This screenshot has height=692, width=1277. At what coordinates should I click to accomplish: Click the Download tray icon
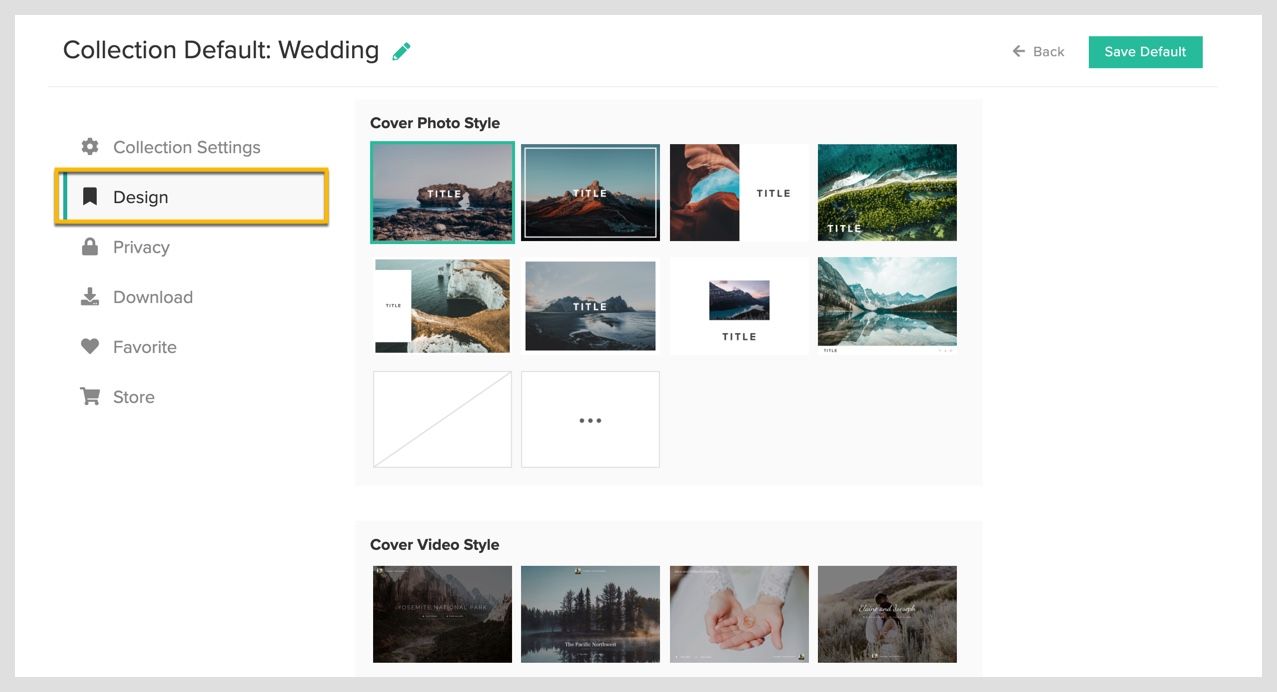pos(90,297)
